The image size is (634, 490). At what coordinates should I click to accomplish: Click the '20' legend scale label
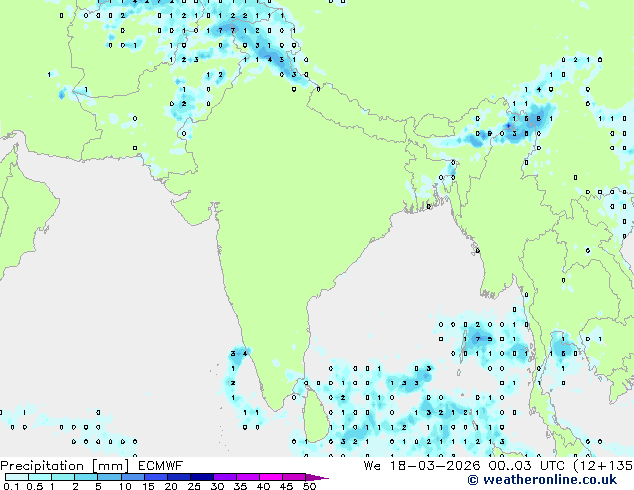[x=171, y=486]
